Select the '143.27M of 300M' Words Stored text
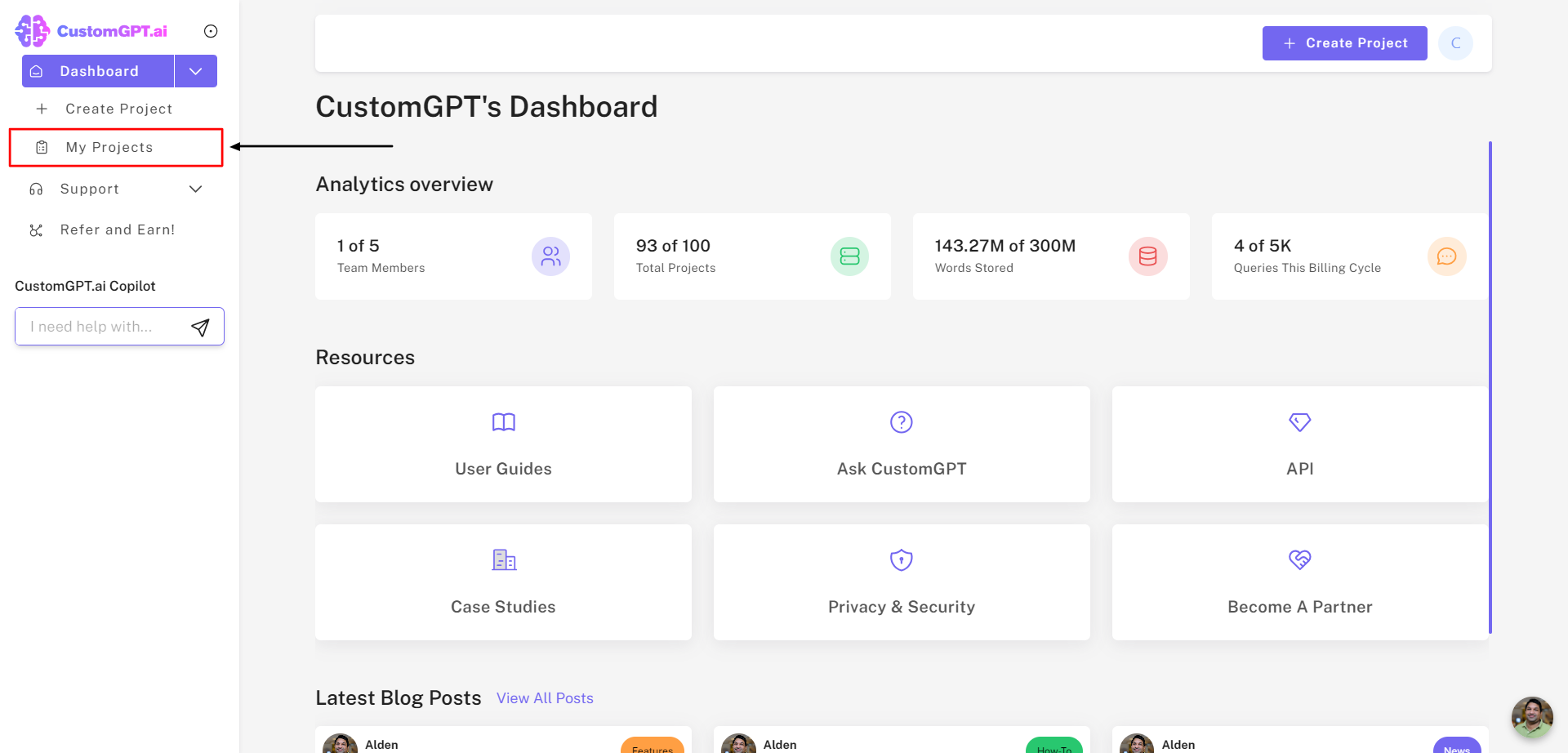Image resolution: width=1568 pixels, height=753 pixels. click(1005, 246)
